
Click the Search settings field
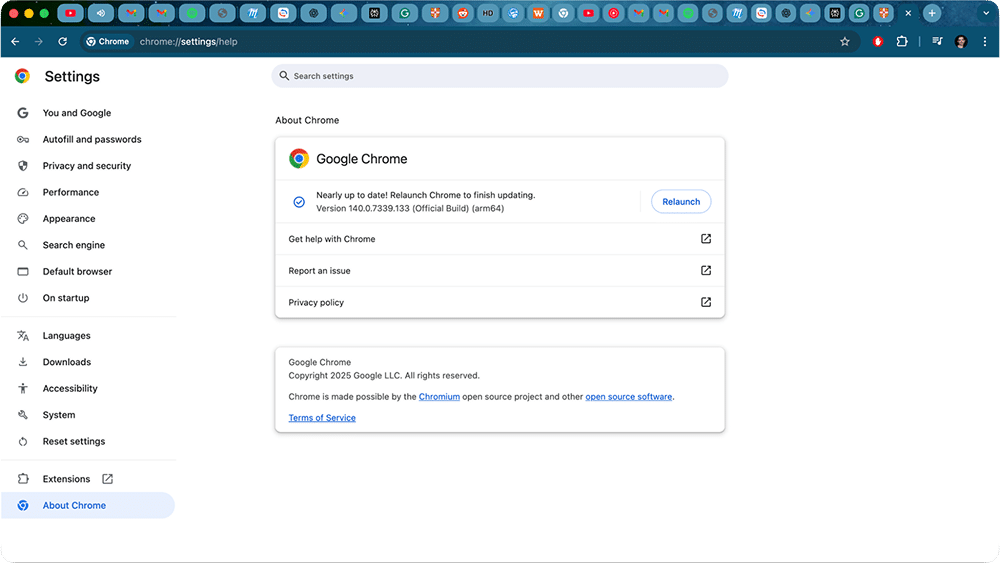click(500, 76)
